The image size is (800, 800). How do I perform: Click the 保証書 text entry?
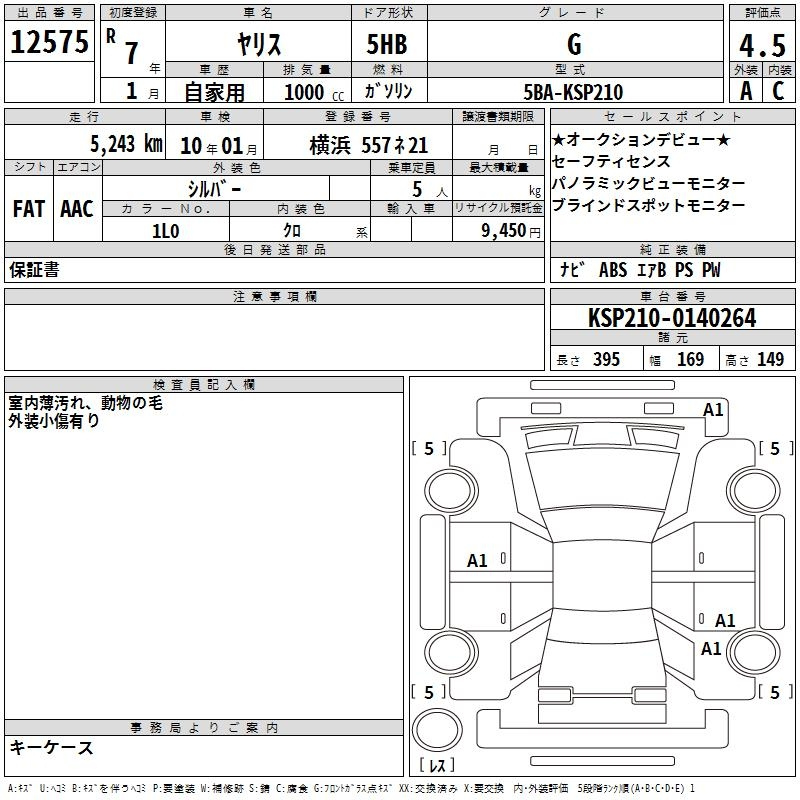[x=34, y=270]
